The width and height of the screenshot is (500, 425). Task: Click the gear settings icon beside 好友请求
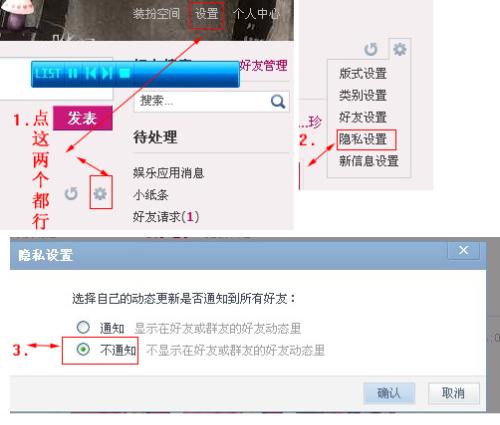(100, 193)
